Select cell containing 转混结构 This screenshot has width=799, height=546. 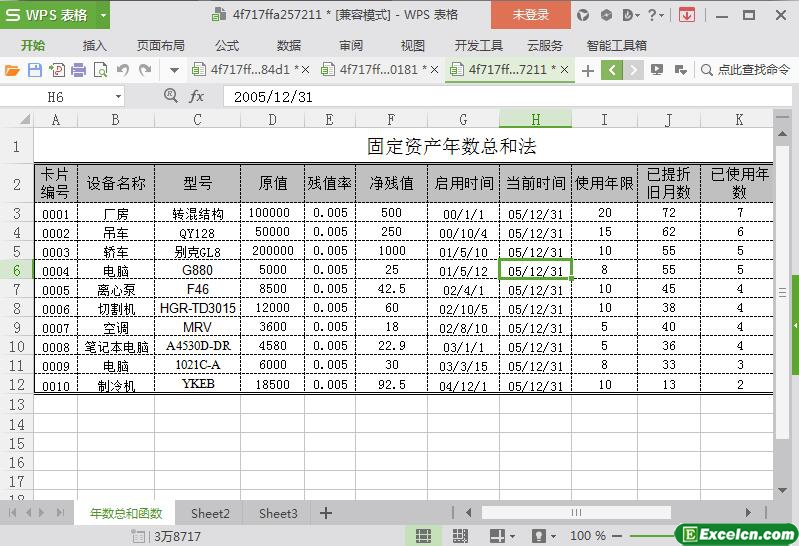pos(197,213)
